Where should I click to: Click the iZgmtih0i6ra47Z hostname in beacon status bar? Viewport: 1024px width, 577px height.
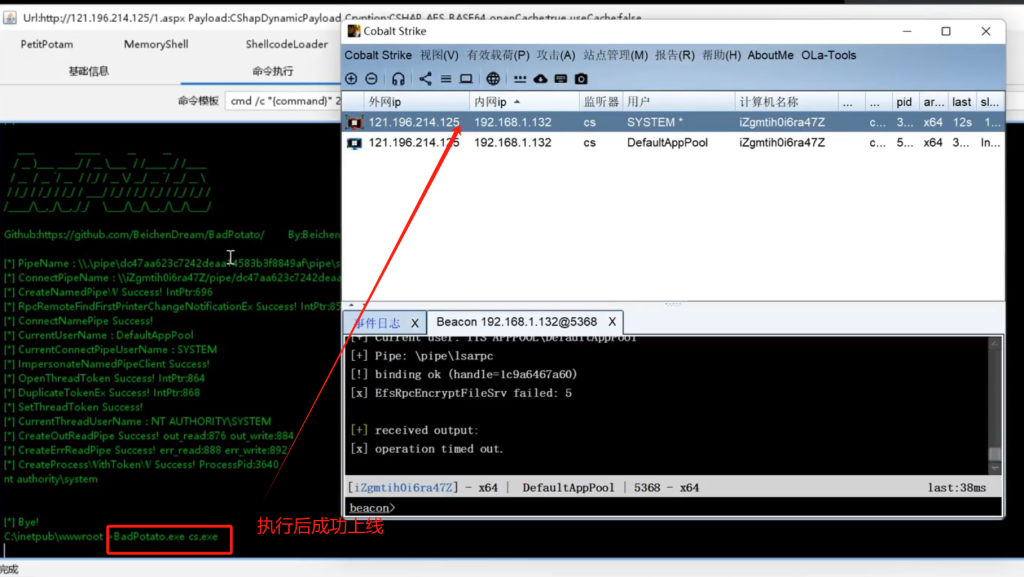pos(403,488)
